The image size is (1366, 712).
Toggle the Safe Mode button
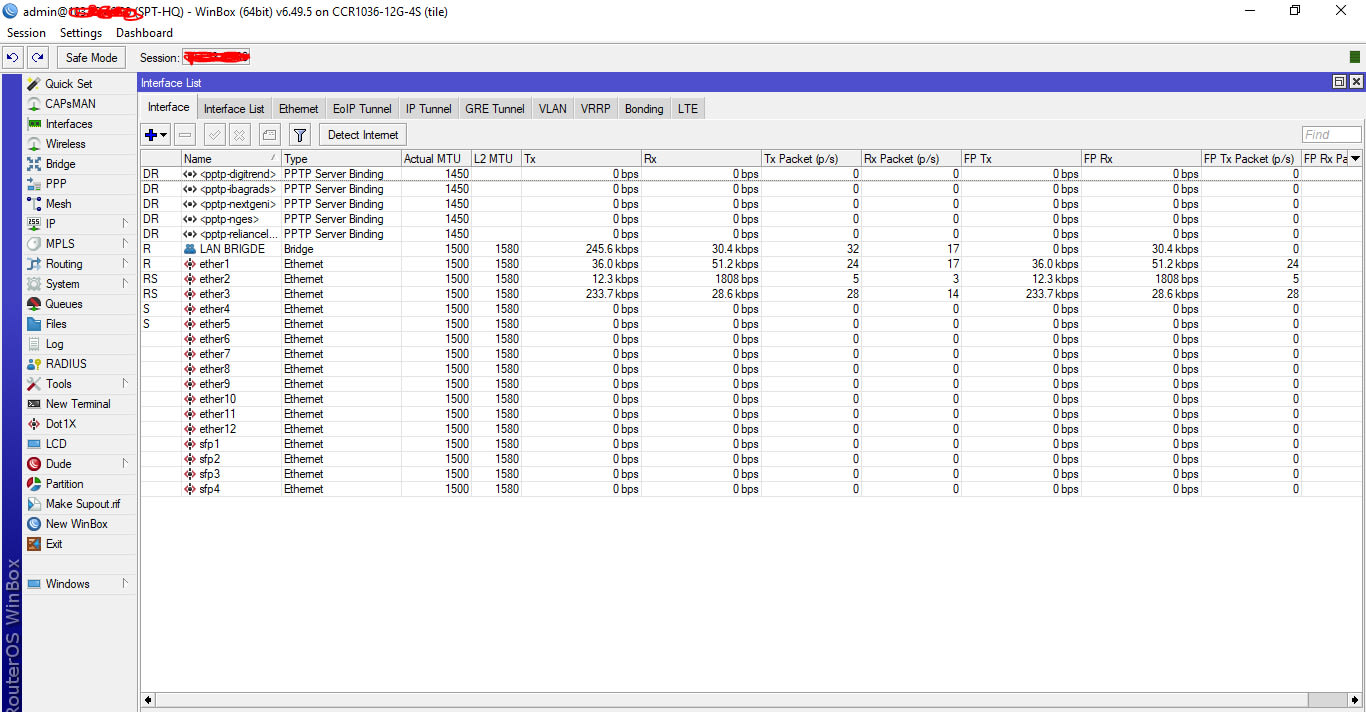coord(92,58)
